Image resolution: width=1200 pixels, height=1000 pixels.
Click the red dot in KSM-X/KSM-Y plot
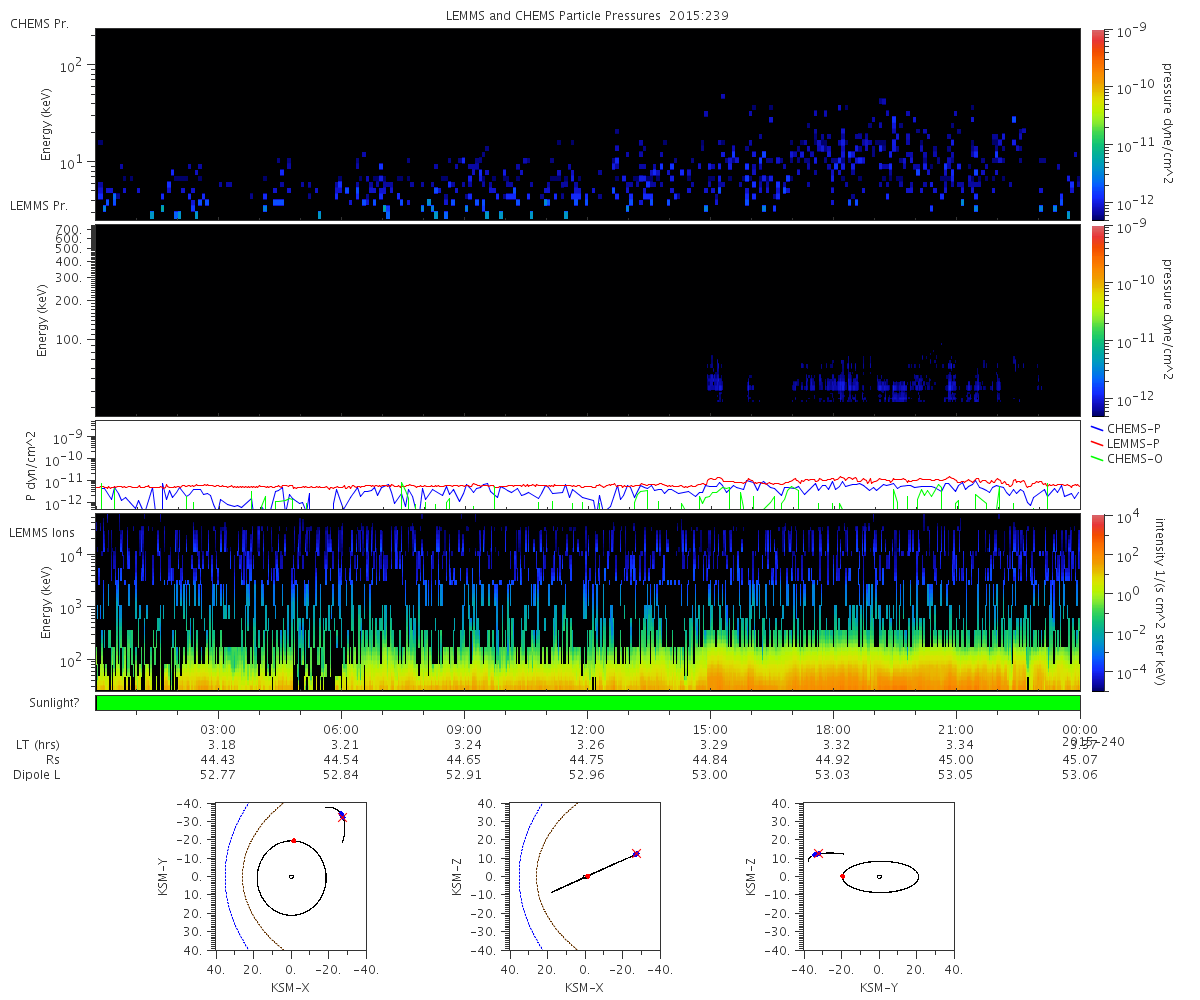[293, 840]
